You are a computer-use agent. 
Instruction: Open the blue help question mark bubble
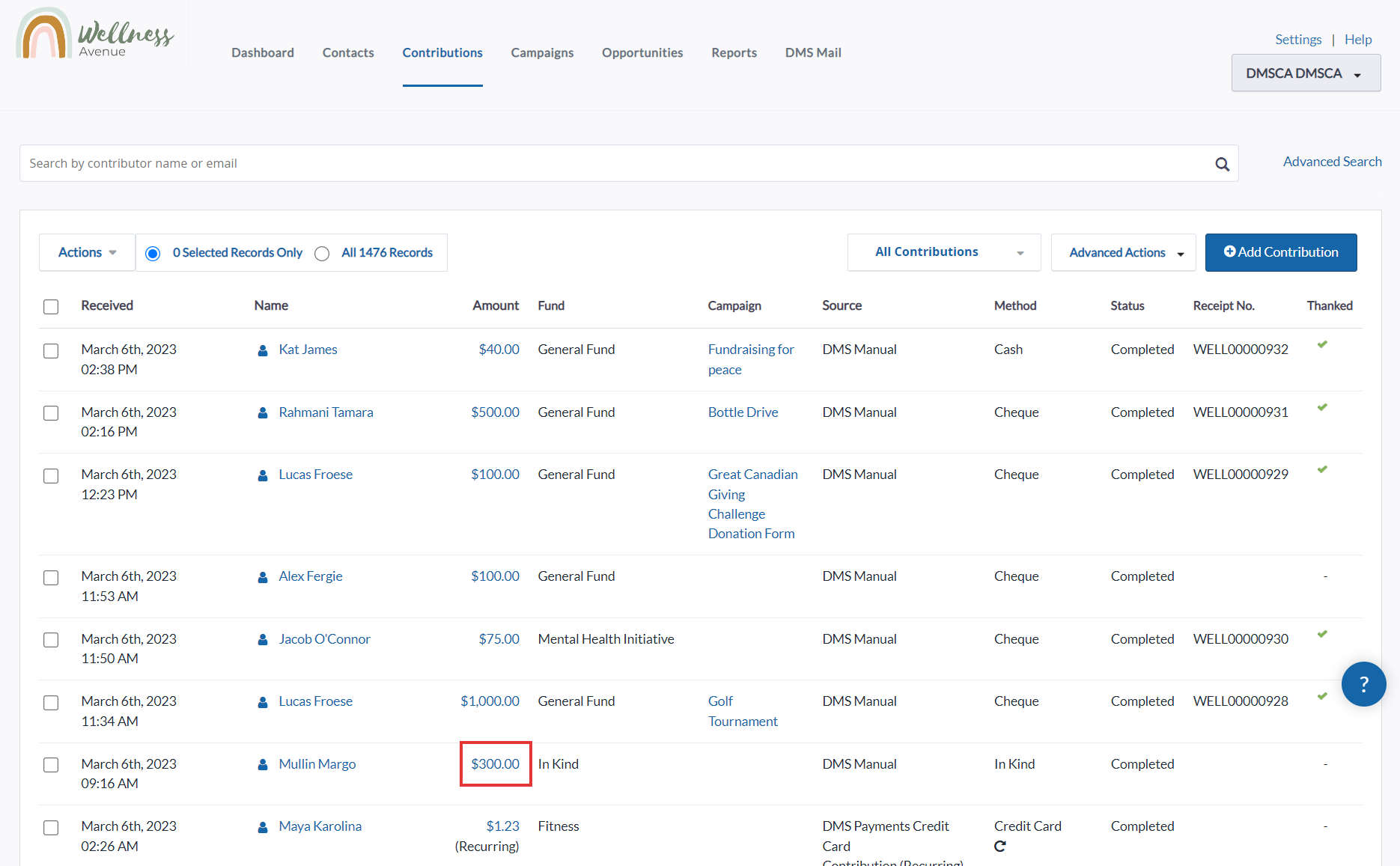[x=1363, y=684]
